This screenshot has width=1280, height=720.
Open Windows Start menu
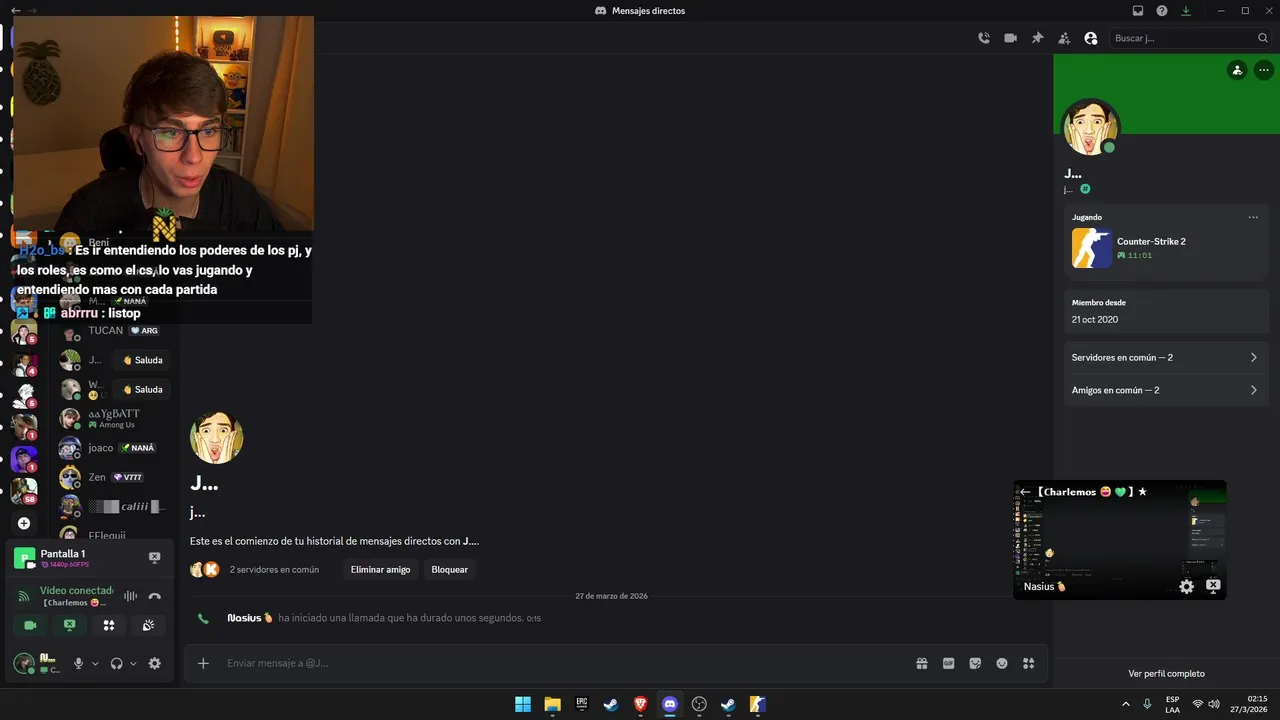[522, 704]
